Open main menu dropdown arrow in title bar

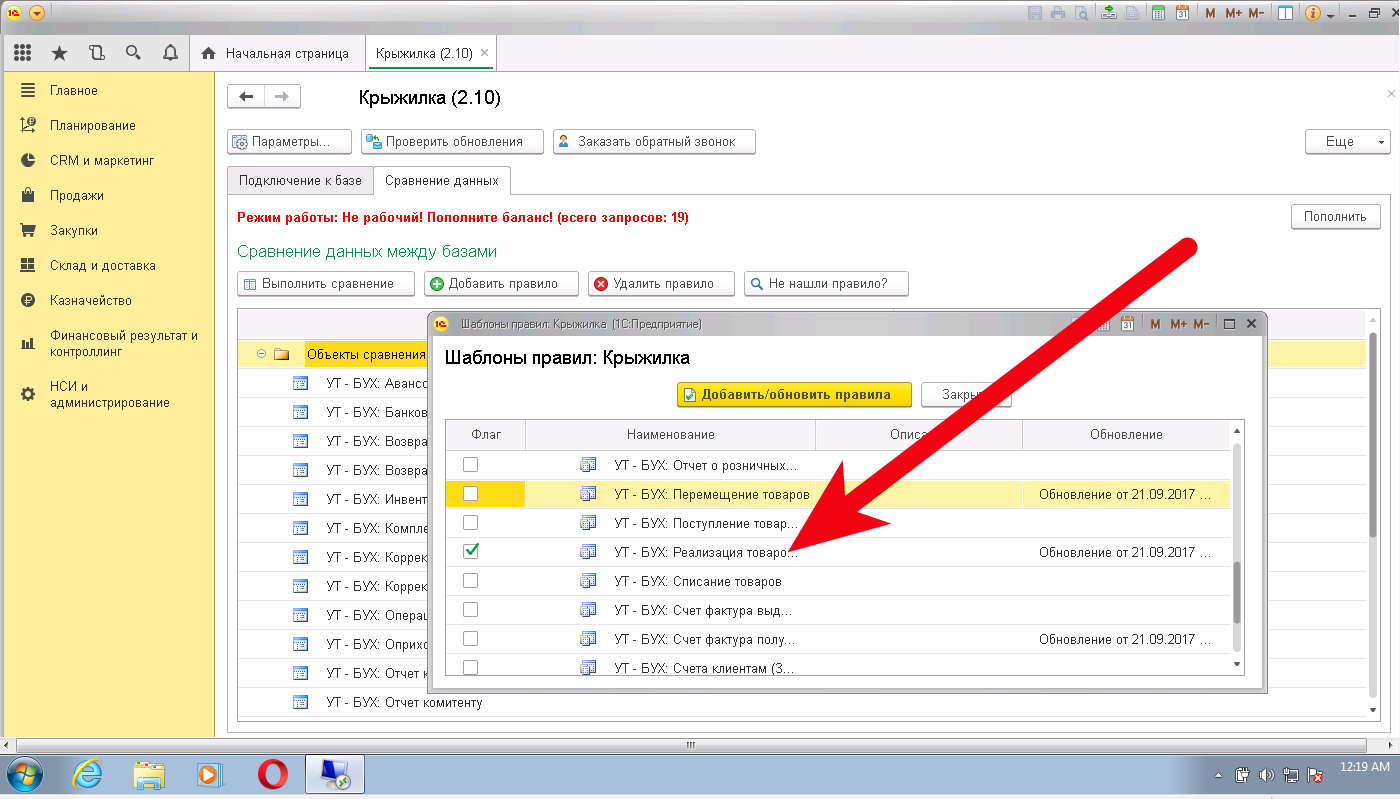[37, 13]
